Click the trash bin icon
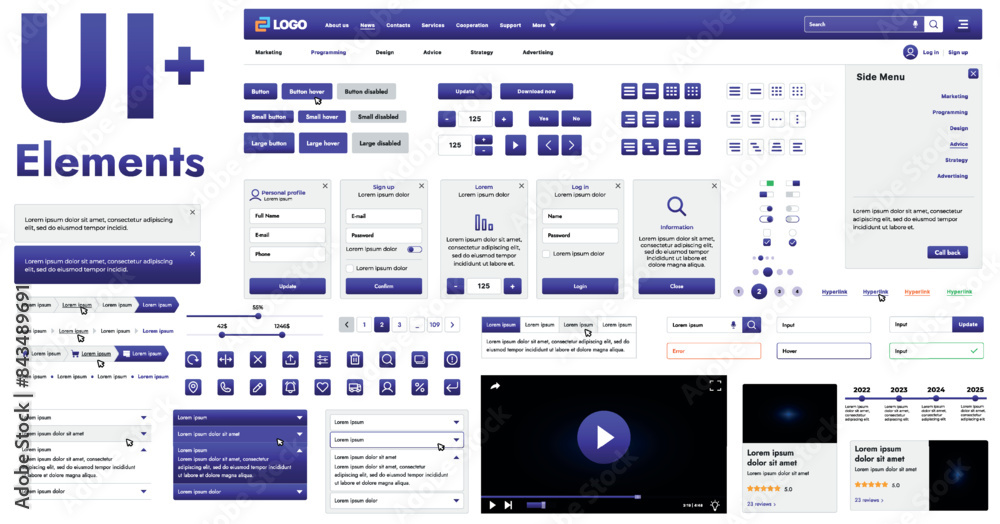Screen dimensions: 1000x524 [355, 360]
